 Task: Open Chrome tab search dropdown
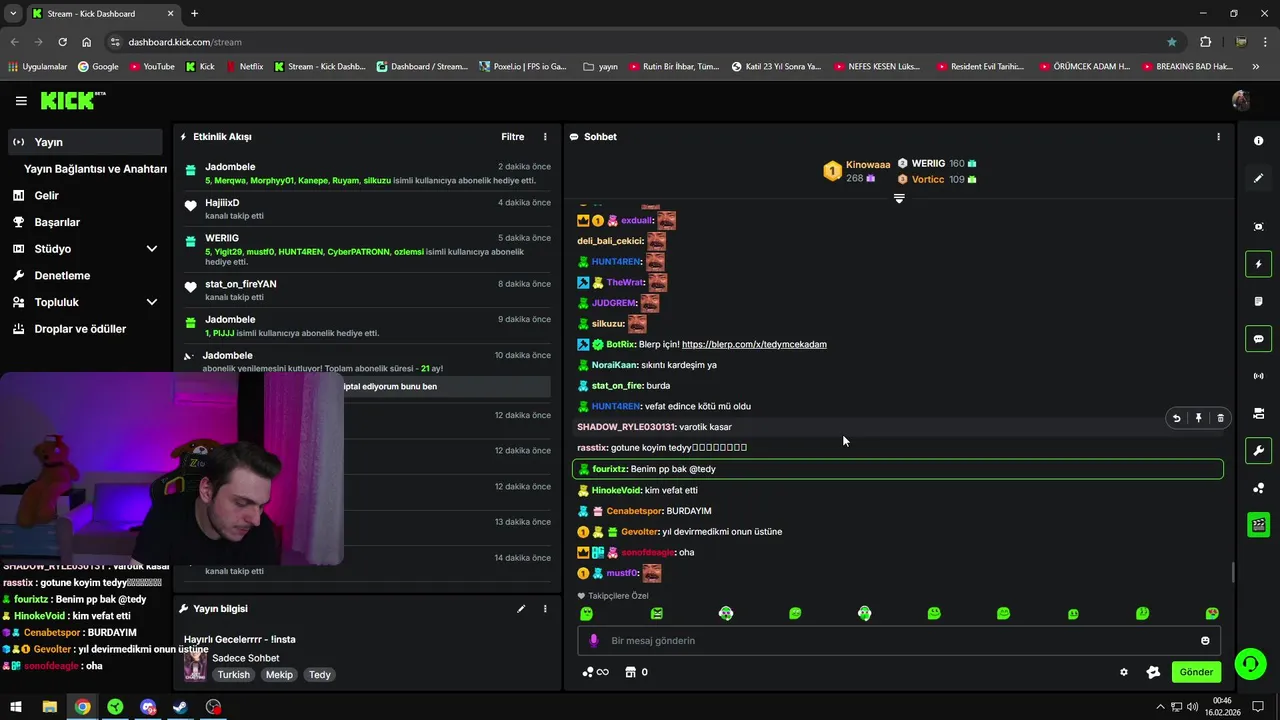(13, 13)
